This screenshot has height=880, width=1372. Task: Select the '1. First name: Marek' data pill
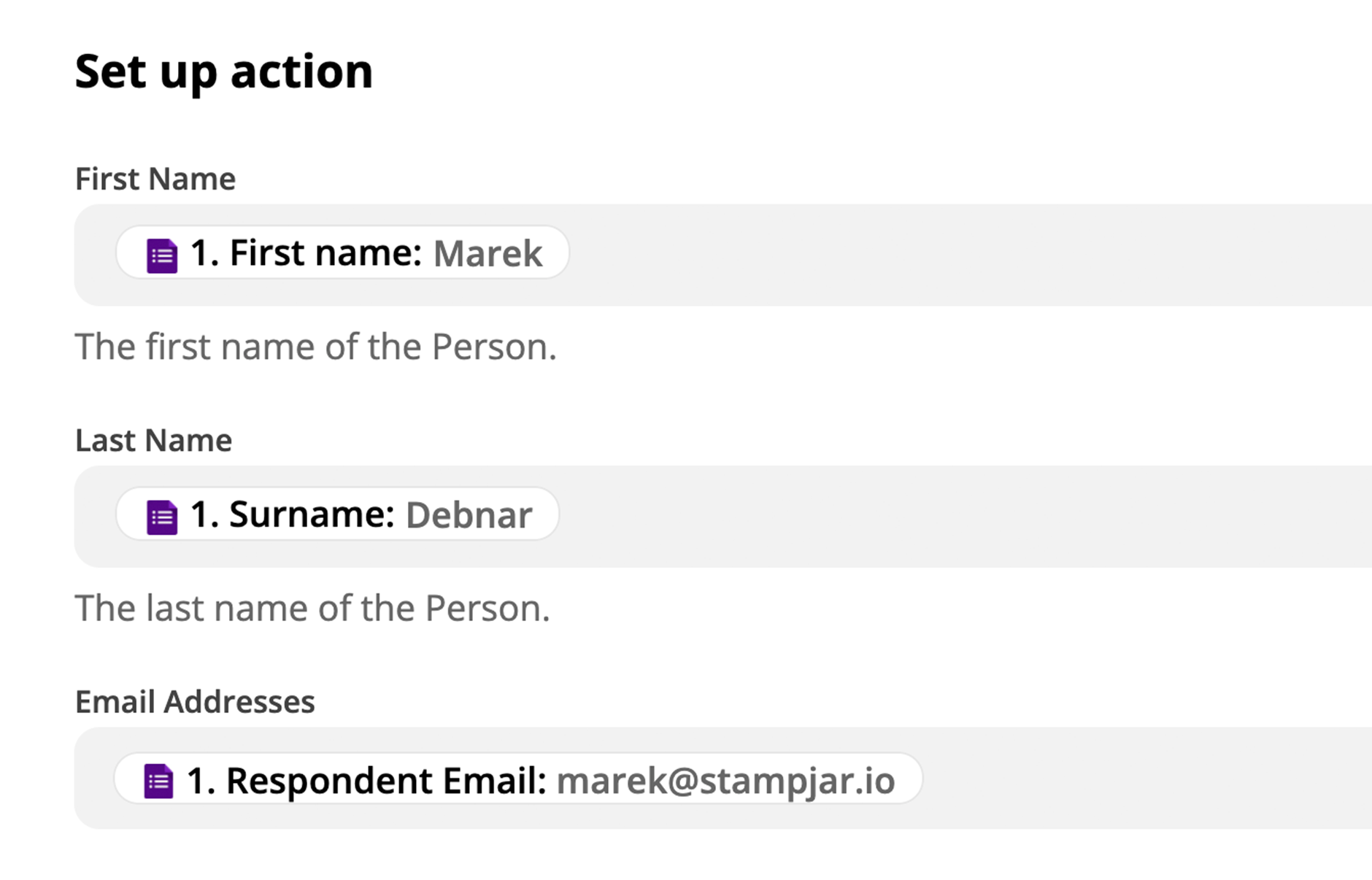coord(342,252)
